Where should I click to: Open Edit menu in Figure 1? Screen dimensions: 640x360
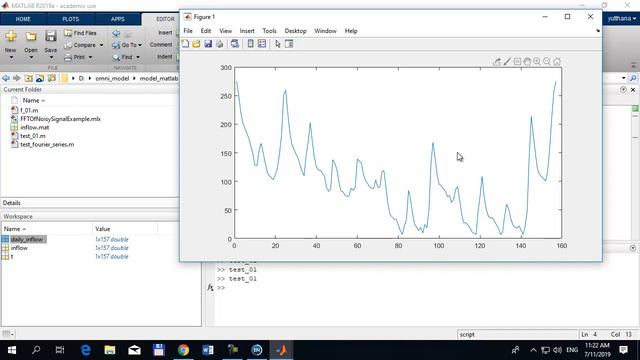[206, 31]
